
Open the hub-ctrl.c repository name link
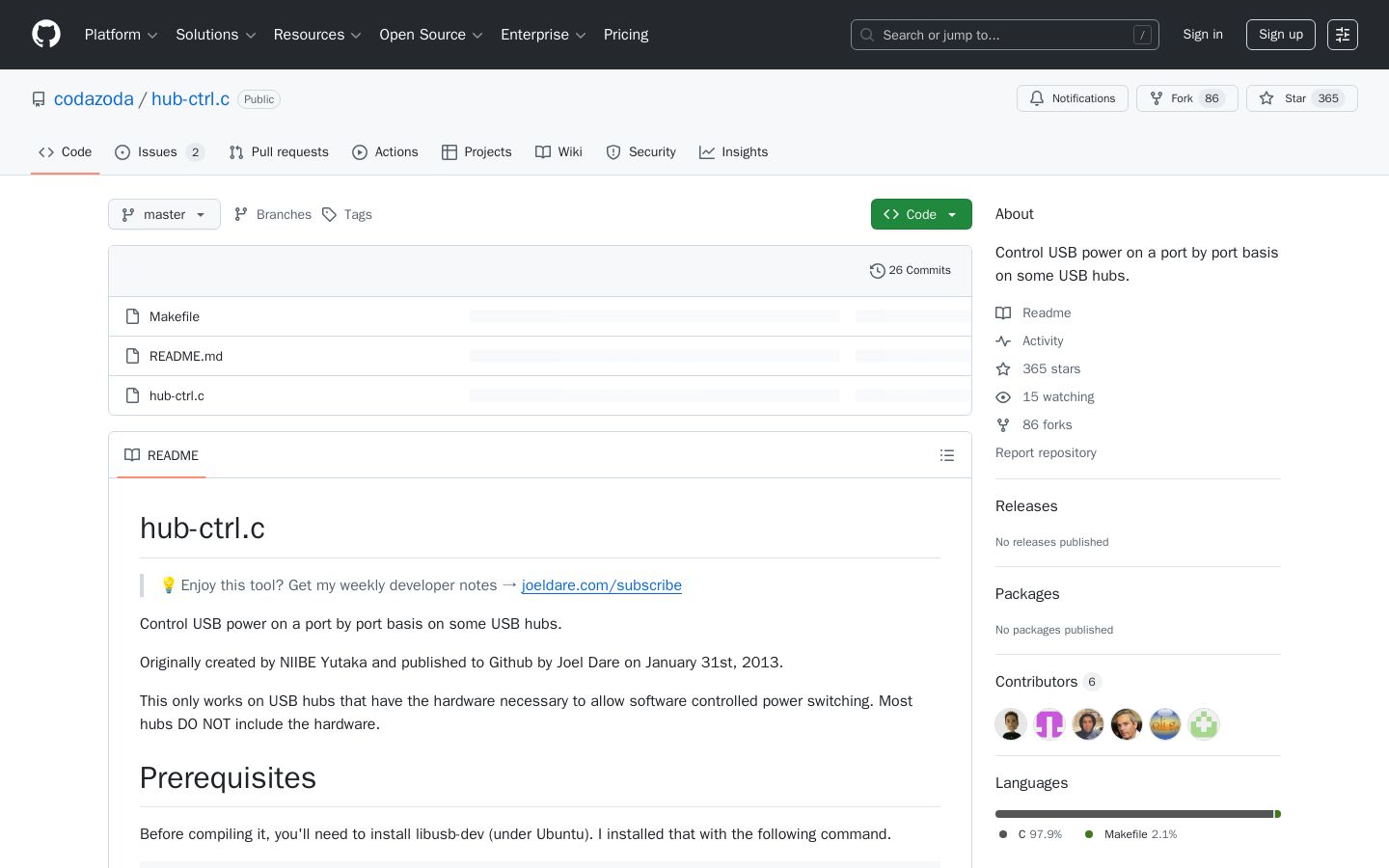[190, 99]
